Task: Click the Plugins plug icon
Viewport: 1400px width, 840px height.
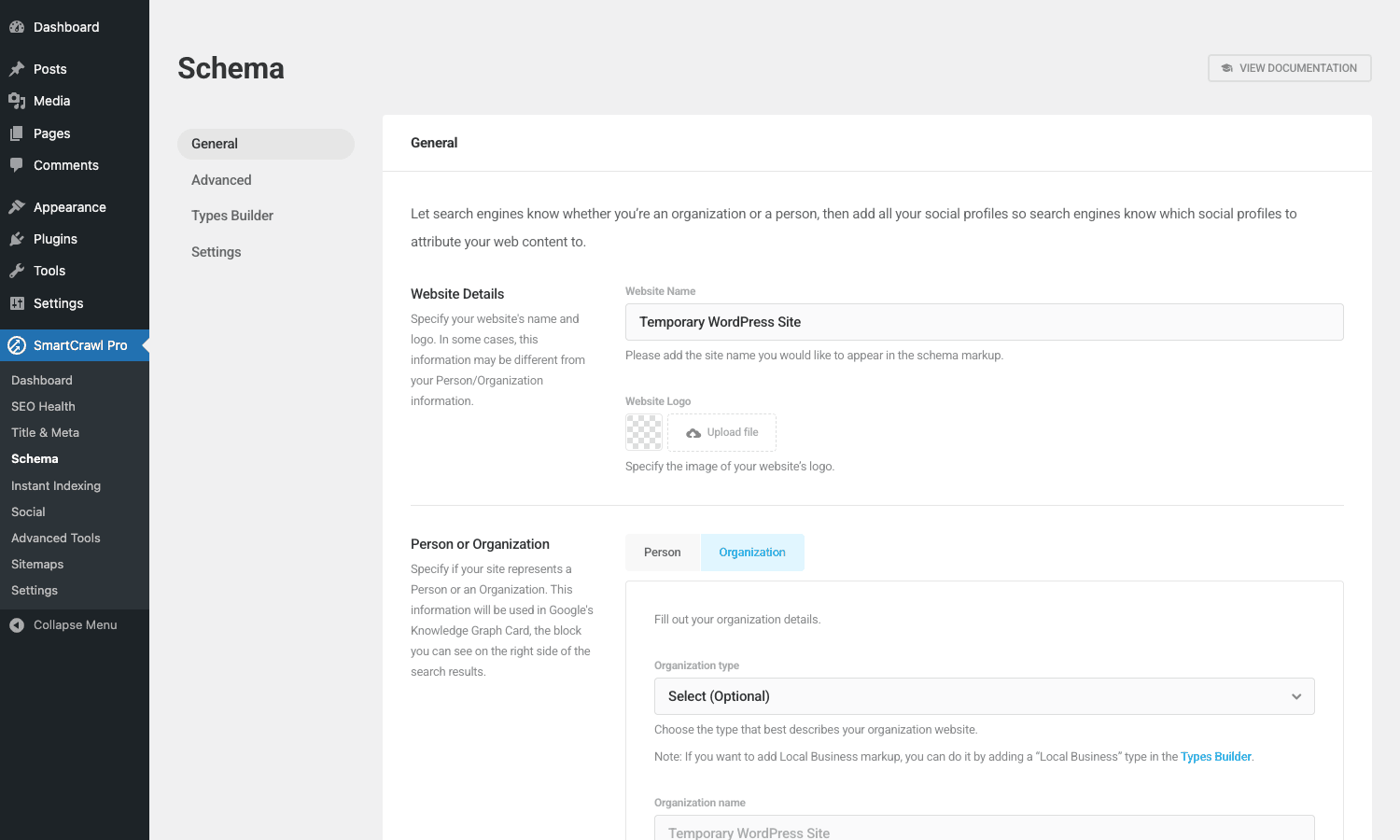Action: click(x=17, y=239)
